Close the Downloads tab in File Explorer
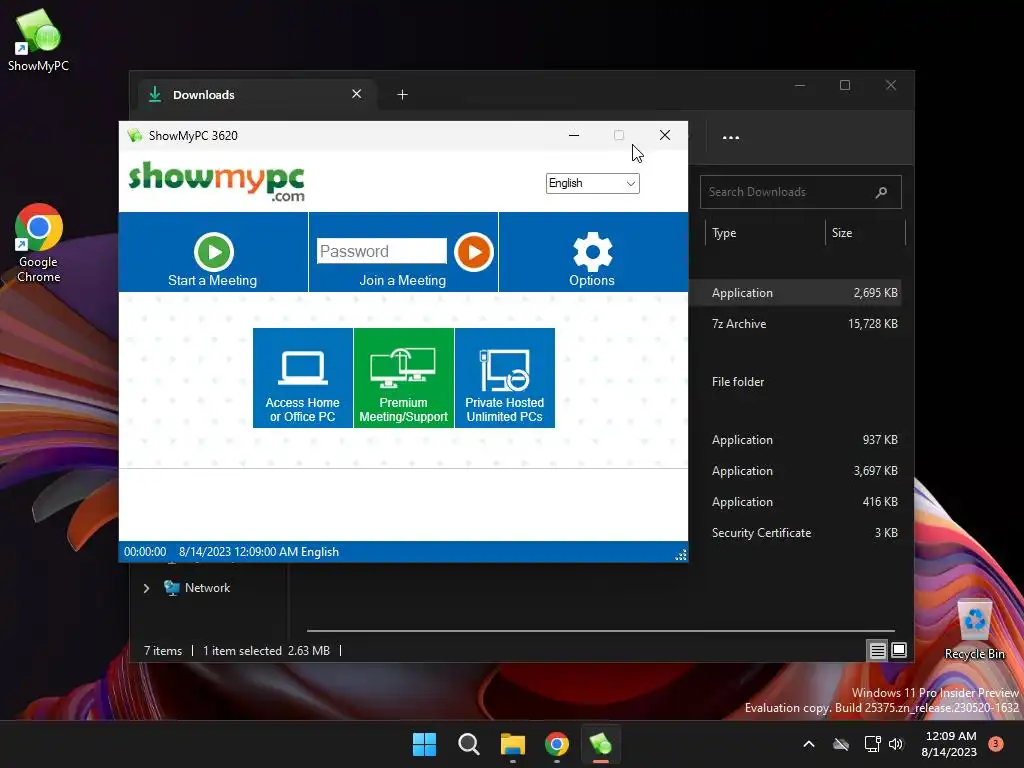 coord(357,94)
